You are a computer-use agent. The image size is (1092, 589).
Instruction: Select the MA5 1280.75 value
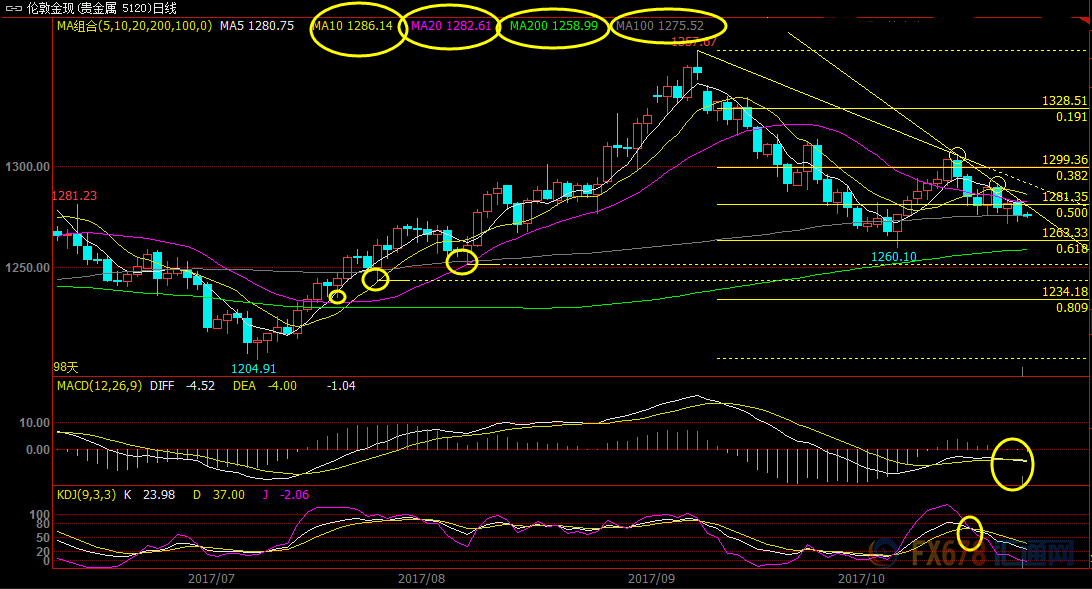pos(257,26)
